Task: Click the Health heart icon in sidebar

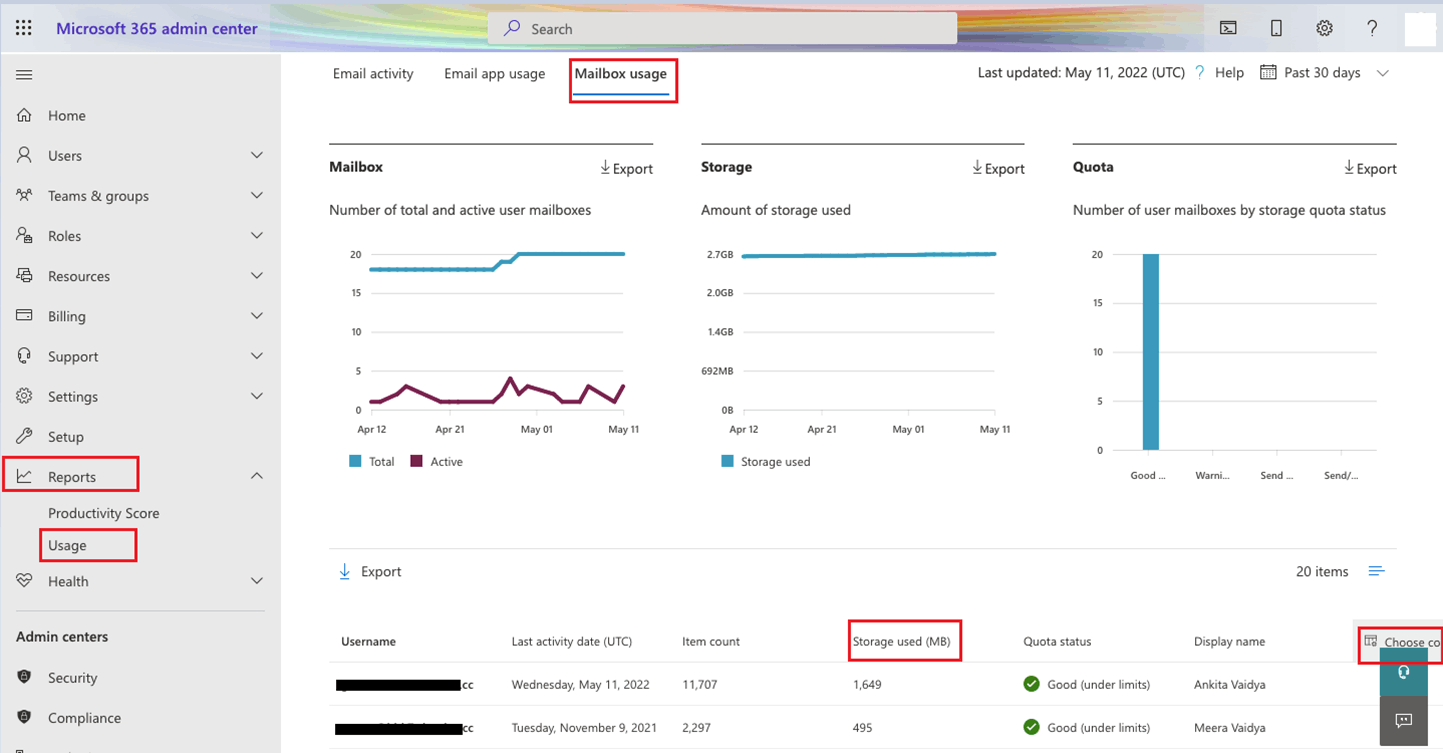Action: (x=25, y=580)
